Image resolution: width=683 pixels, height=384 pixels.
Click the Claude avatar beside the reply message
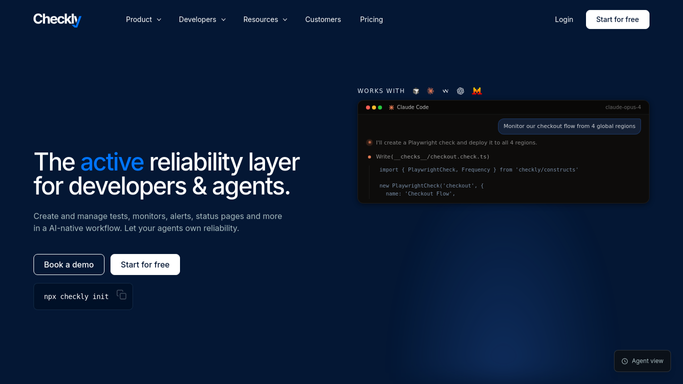[x=369, y=142]
